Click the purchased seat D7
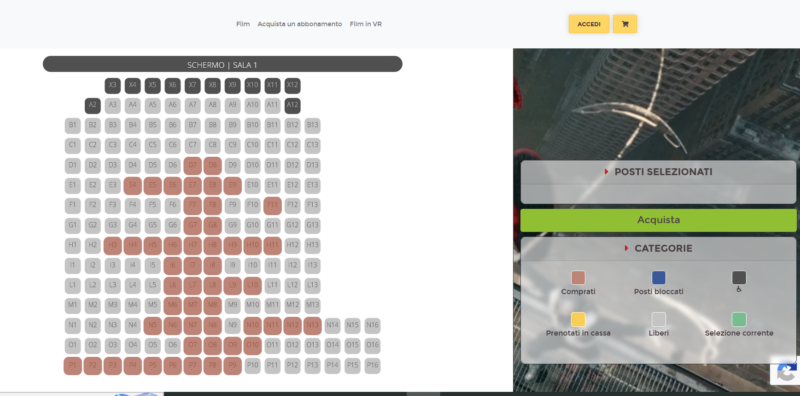This screenshot has height=396, width=800. point(192,166)
